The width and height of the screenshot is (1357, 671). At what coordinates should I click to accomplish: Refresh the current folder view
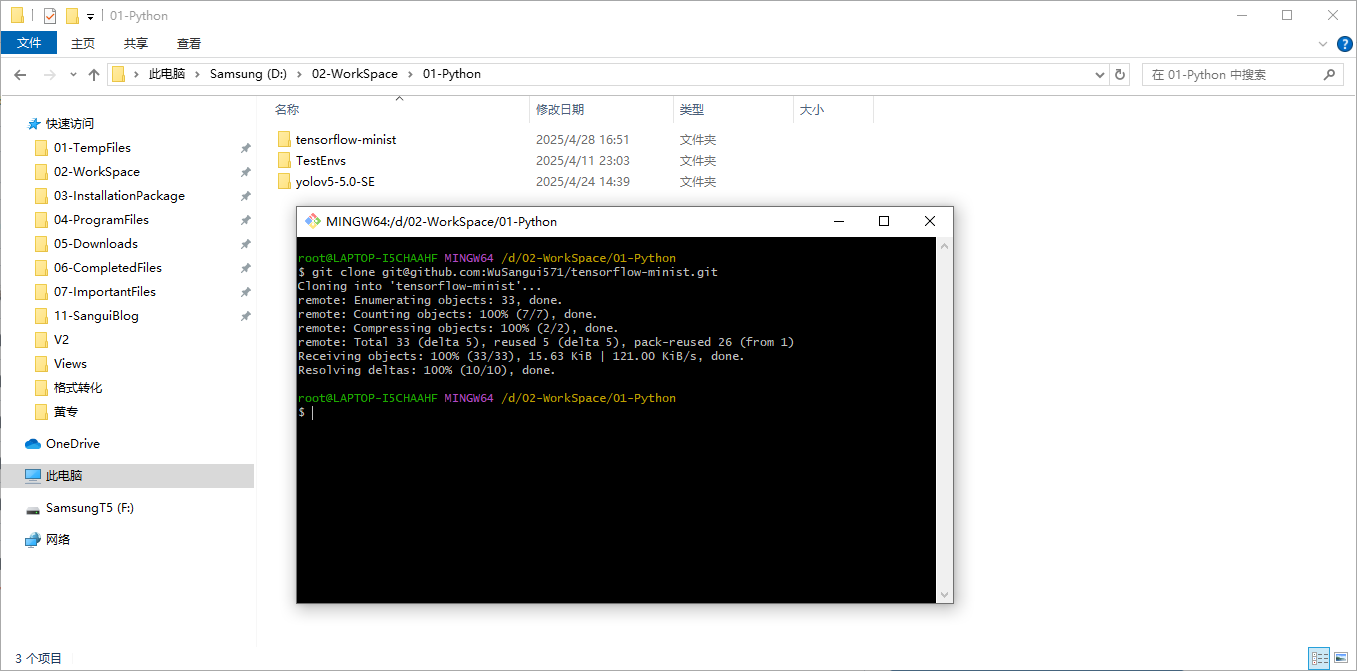coord(1121,74)
